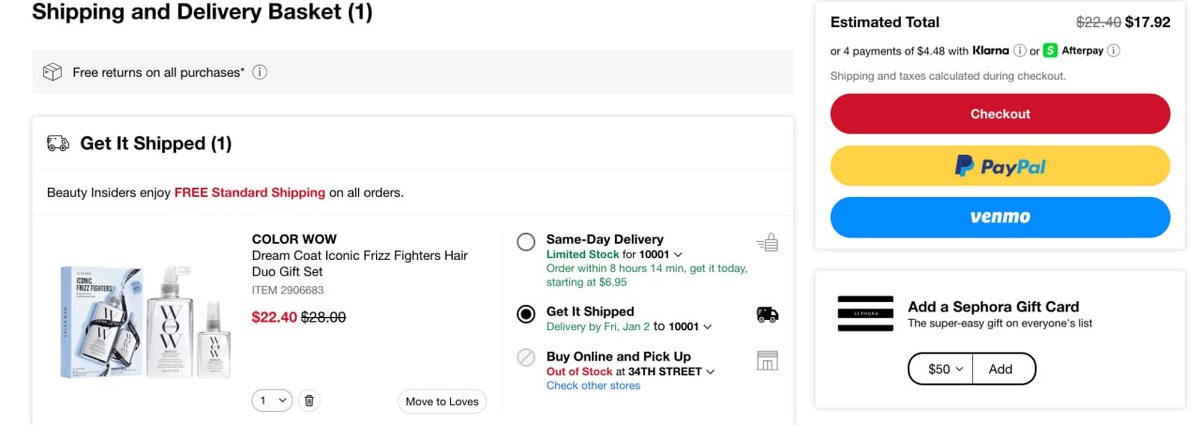Click disabled Buy Online and Pick Up option
The width and height of the screenshot is (1200, 425).
point(526,358)
